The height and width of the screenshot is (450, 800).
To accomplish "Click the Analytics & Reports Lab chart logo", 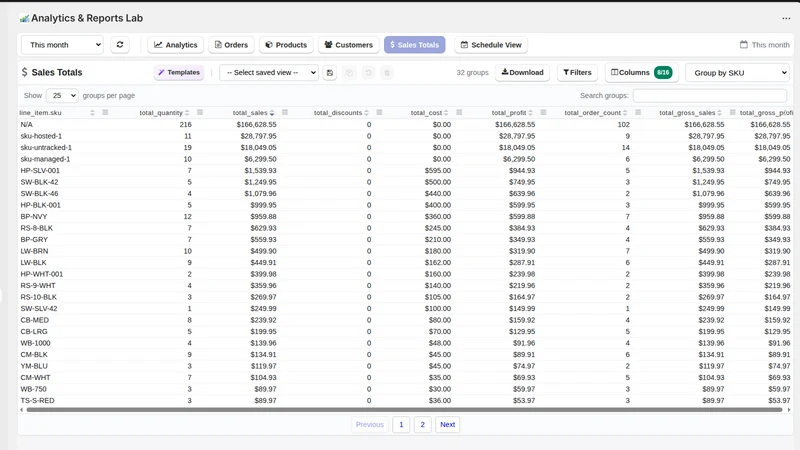I will [24, 18].
